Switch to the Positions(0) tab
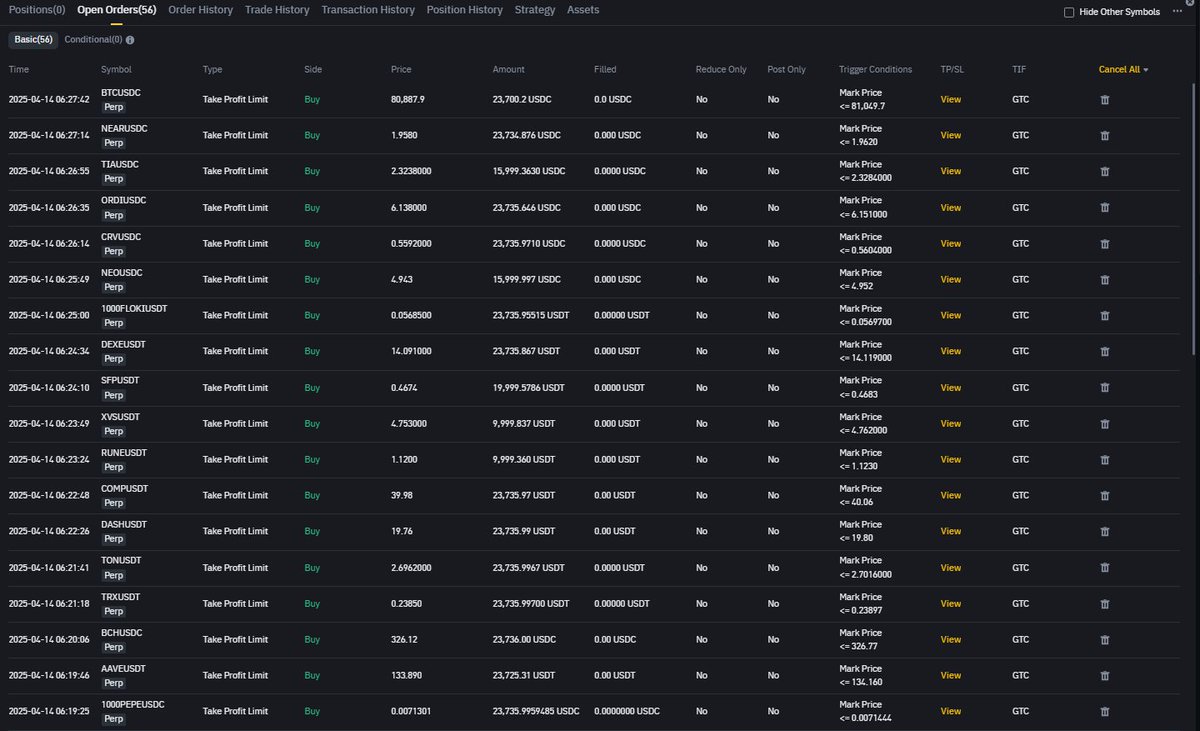The width and height of the screenshot is (1200, 731). pos(37,10)
